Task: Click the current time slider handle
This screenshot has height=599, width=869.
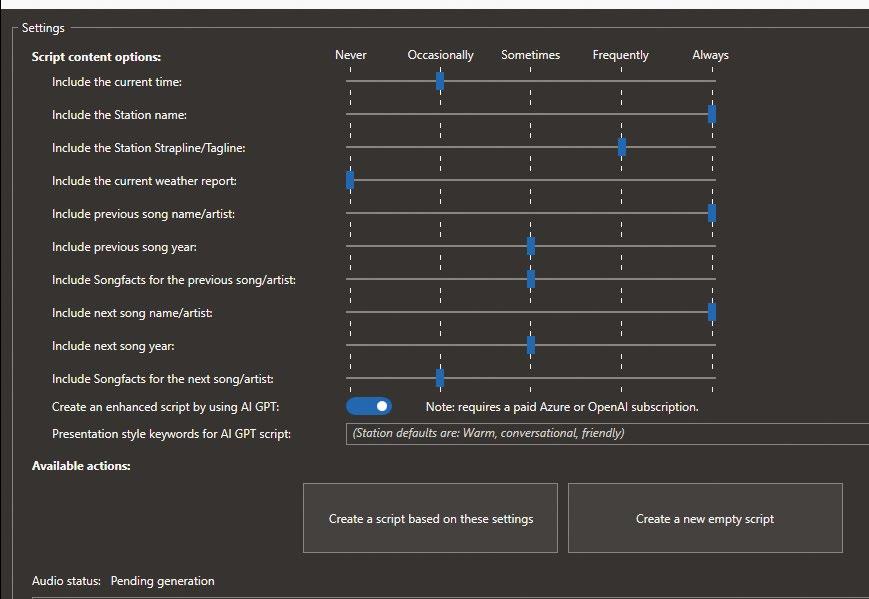Action: pos(440,81)
